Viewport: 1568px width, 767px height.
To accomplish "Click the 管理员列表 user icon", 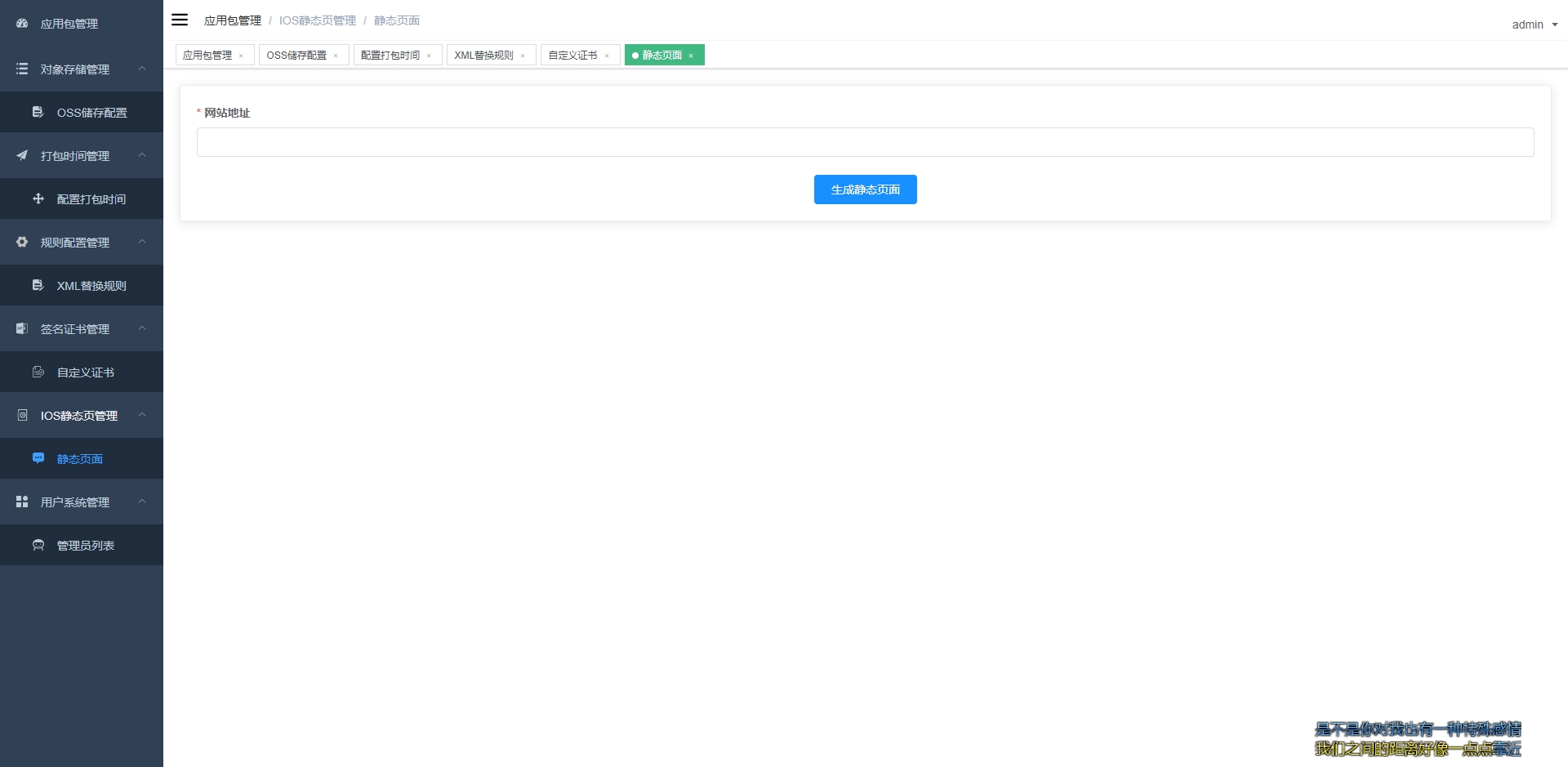I will [38, 545].
